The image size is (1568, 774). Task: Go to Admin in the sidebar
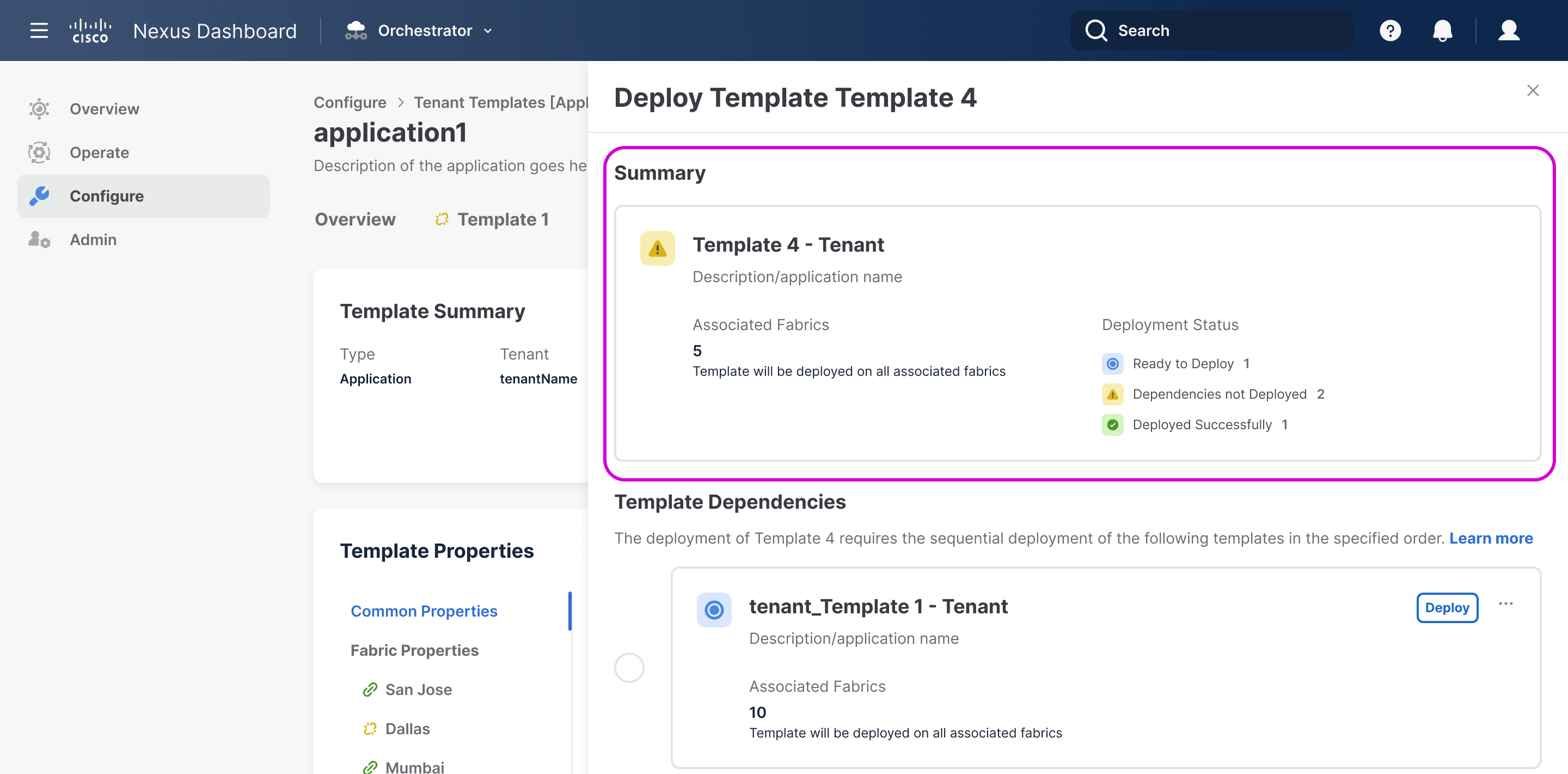(144, 239)
